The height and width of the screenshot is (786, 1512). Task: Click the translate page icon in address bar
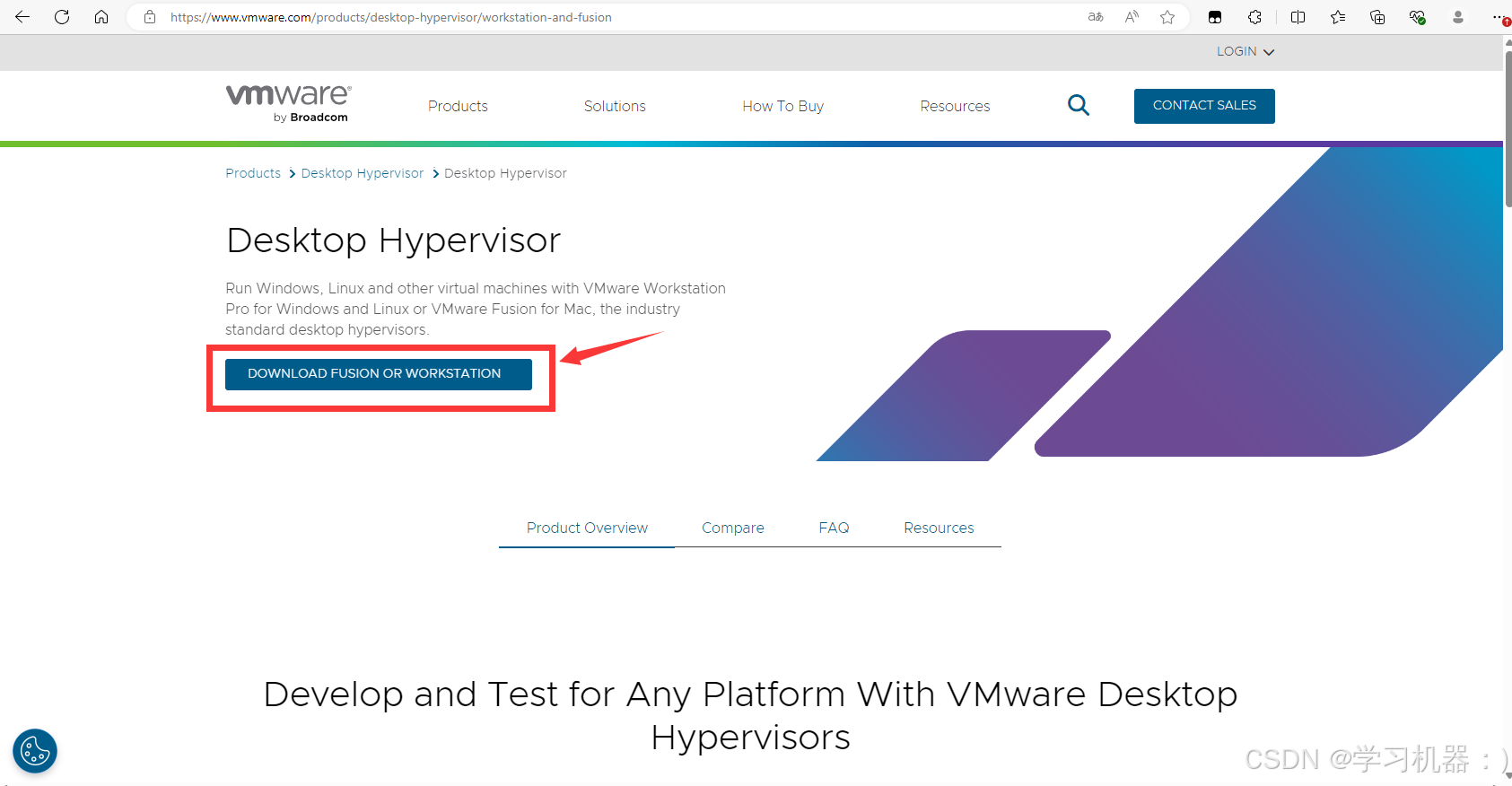1096,17
